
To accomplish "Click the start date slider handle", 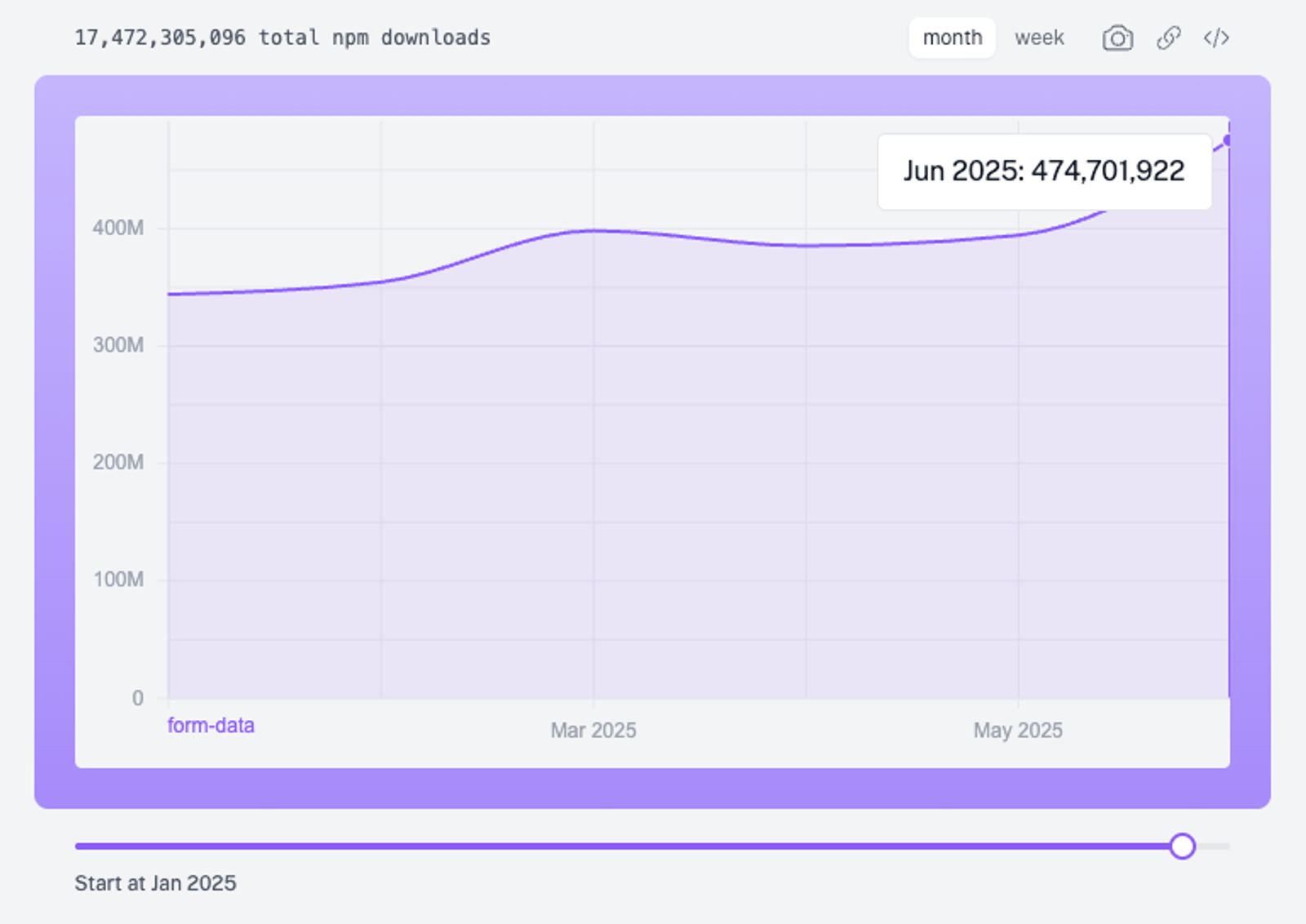I will (1182, 846).
